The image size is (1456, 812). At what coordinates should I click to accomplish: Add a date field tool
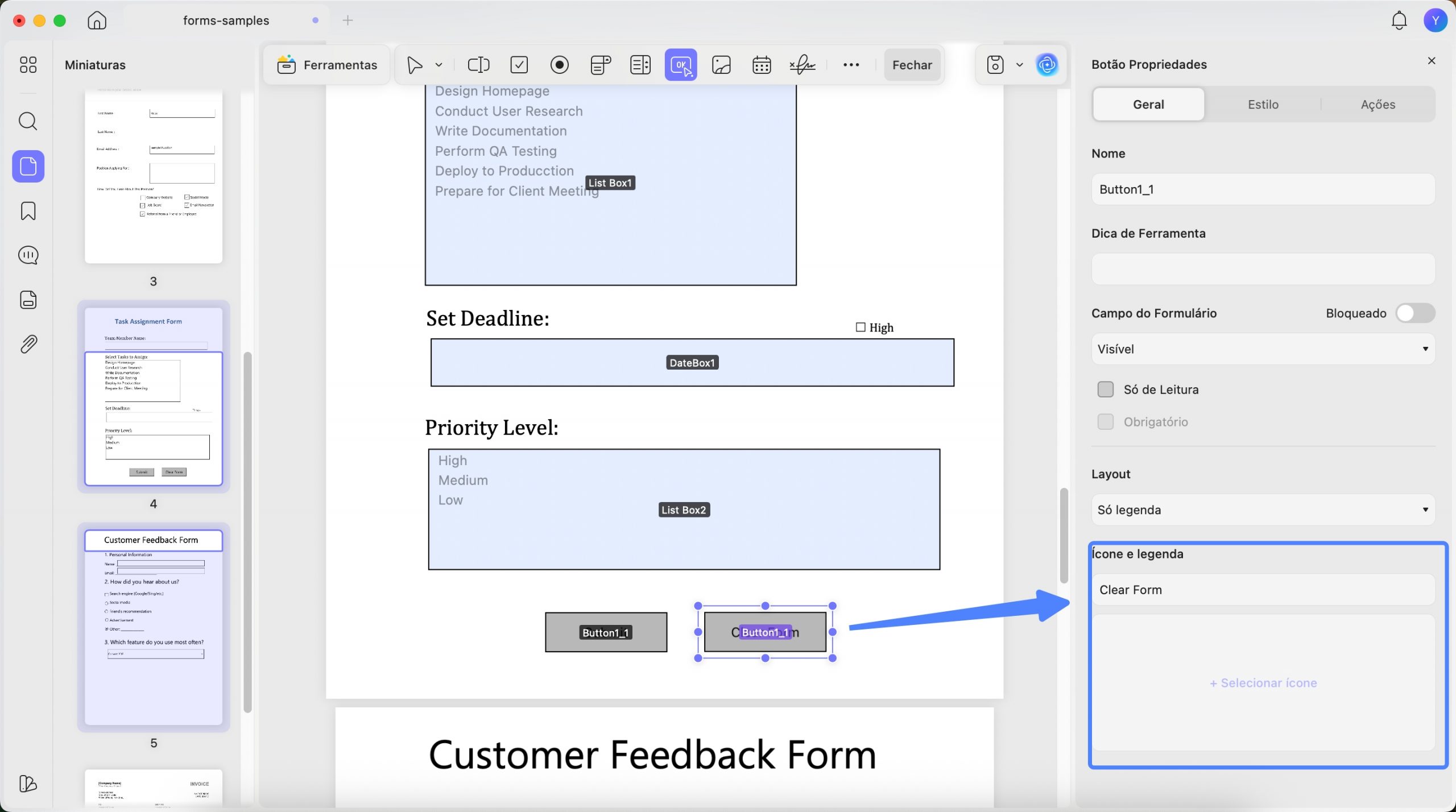click(x=762, y=65)
